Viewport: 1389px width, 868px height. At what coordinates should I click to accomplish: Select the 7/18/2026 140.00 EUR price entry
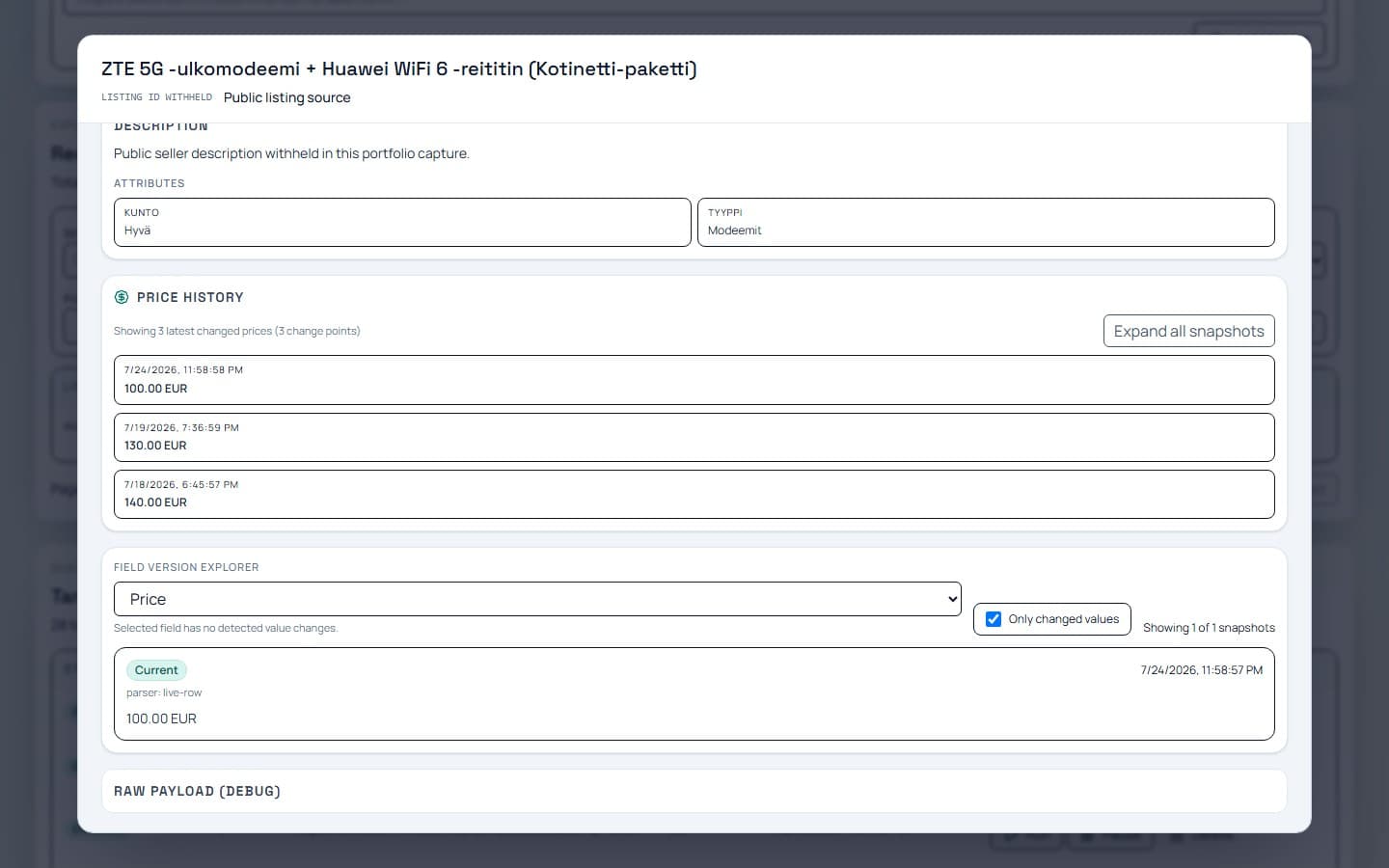[694, 494]
